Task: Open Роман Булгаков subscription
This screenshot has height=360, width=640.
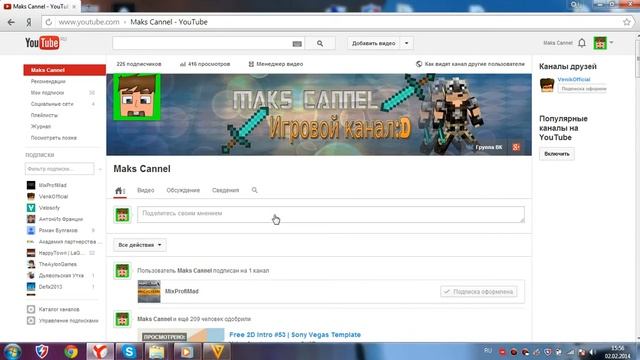Action: [58, 230]
